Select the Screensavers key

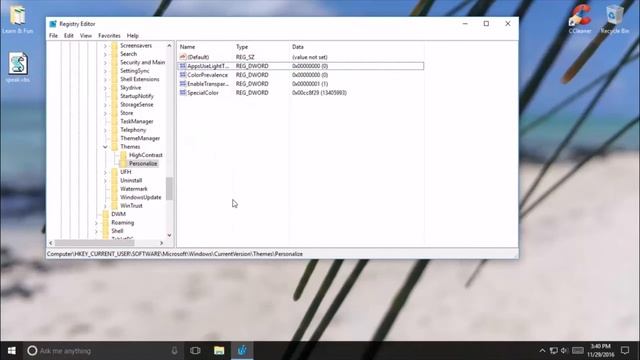[x=136, y=46]
